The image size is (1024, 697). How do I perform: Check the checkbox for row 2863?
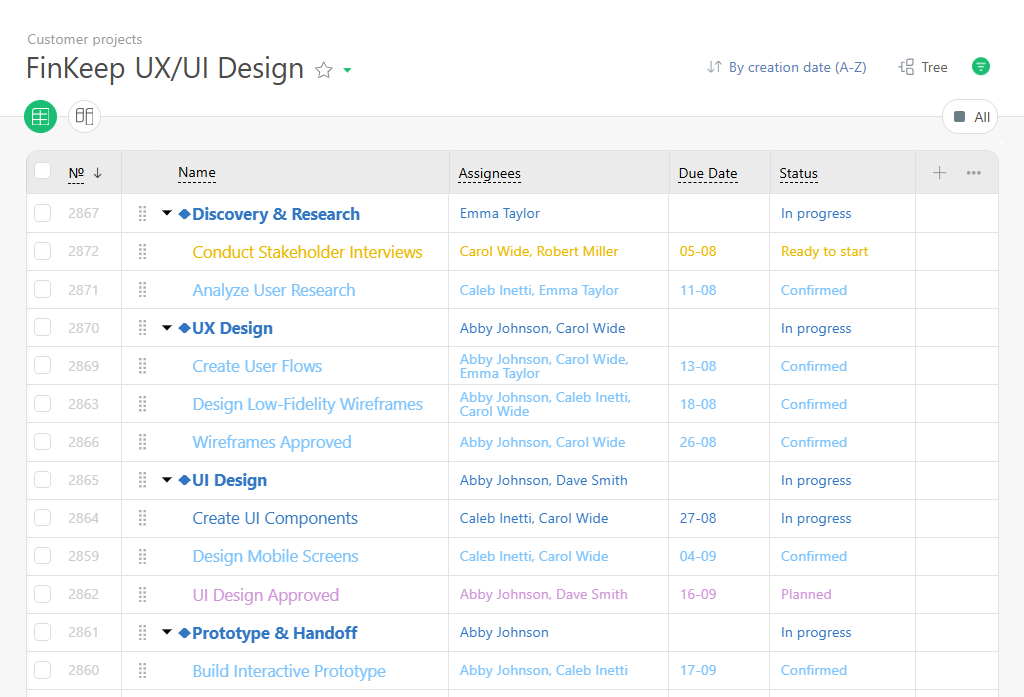42,404
